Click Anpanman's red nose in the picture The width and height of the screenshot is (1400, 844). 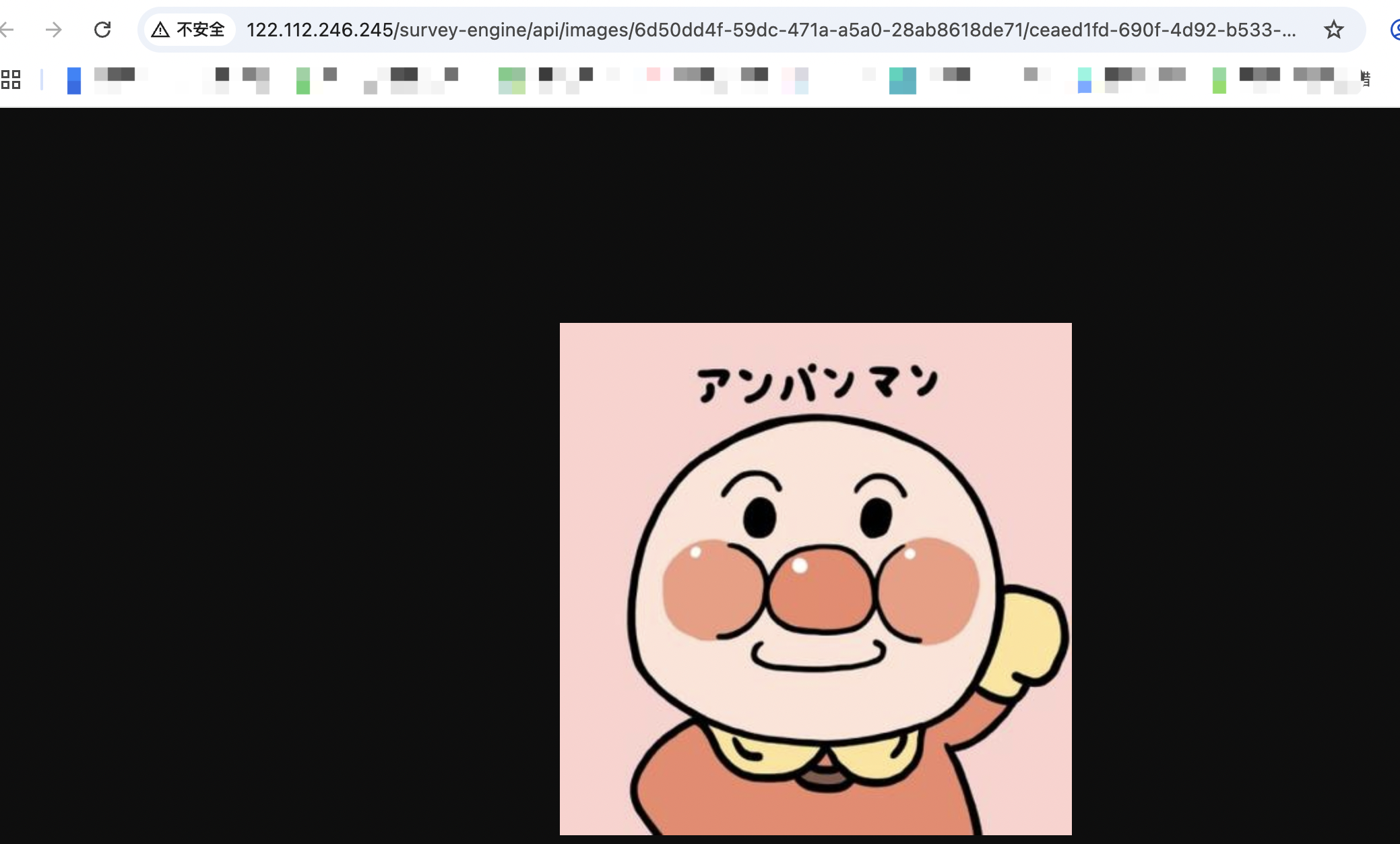point(821,590)
